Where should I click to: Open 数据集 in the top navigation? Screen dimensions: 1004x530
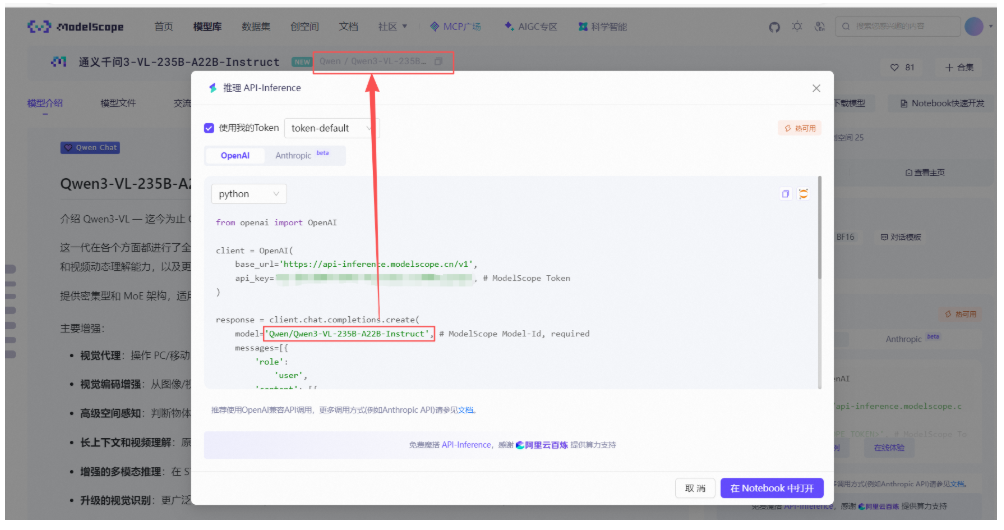point(255,26)
